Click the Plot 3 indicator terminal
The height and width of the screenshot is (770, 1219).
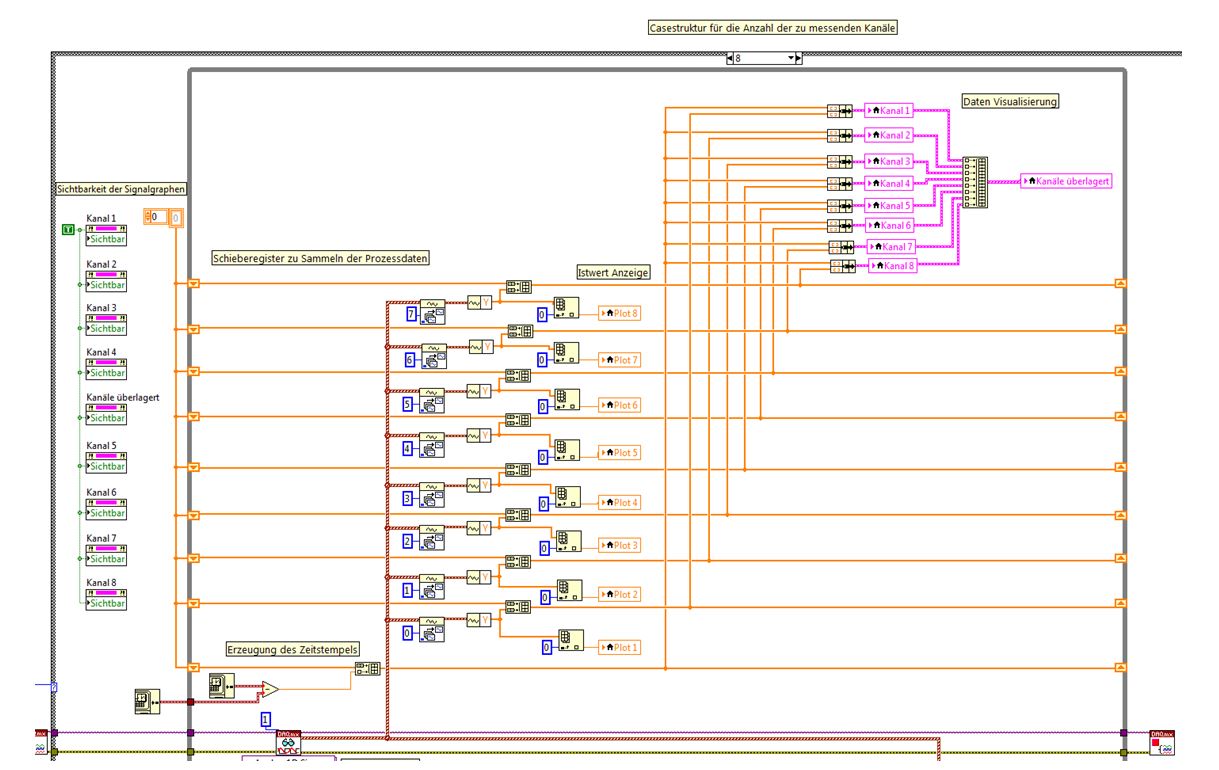point(619,545)
